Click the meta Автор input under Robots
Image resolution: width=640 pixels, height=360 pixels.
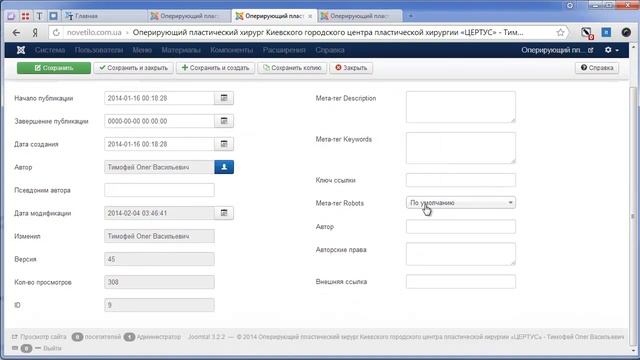click(461, 227)
